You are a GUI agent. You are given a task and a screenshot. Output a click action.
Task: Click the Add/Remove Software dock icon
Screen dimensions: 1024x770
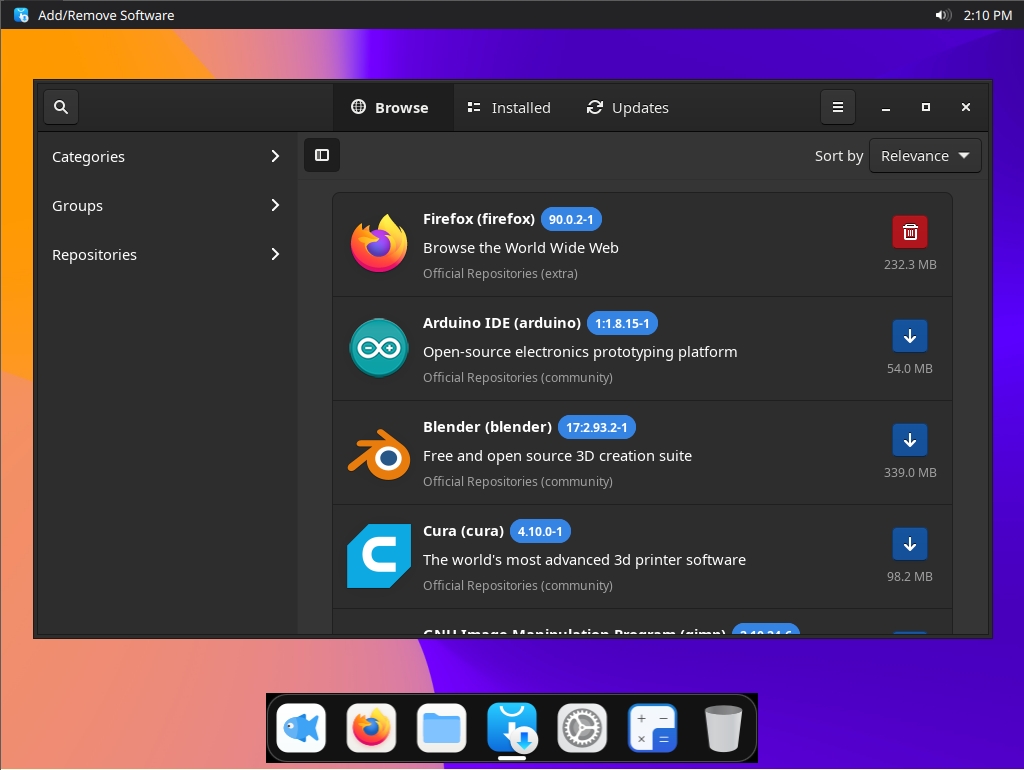point(512,728)
